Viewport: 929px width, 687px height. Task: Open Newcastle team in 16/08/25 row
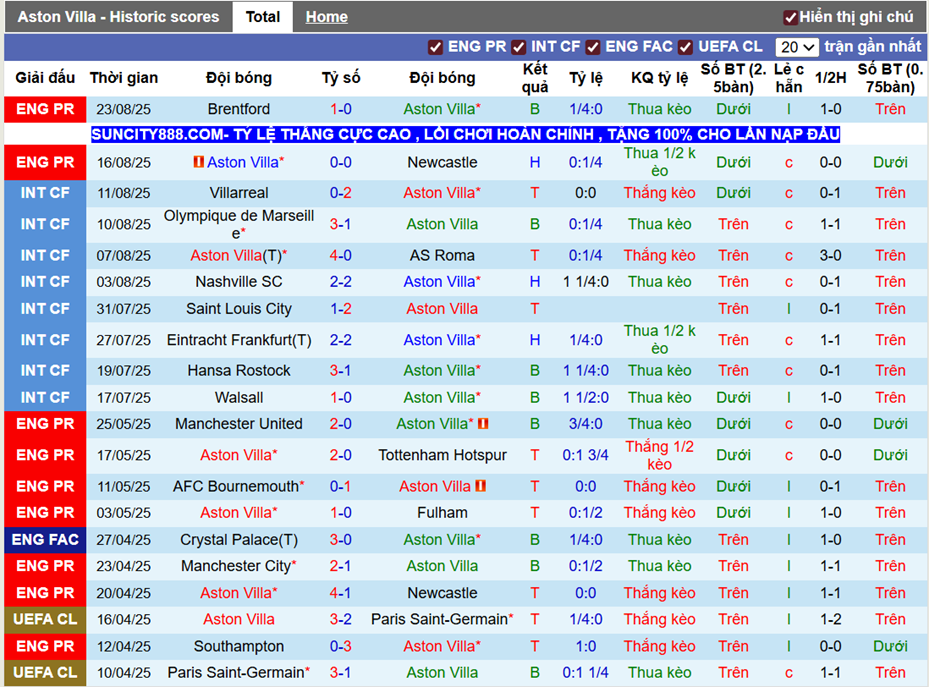(x=442, y=162)
